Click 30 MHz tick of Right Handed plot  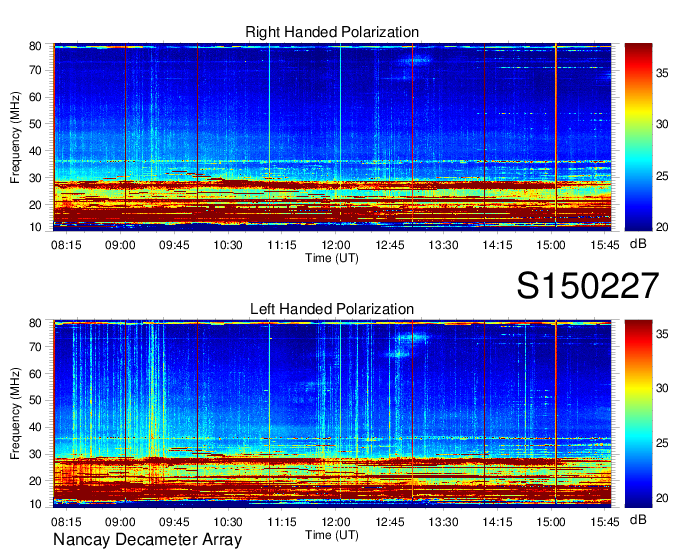(x=35, y=178)
